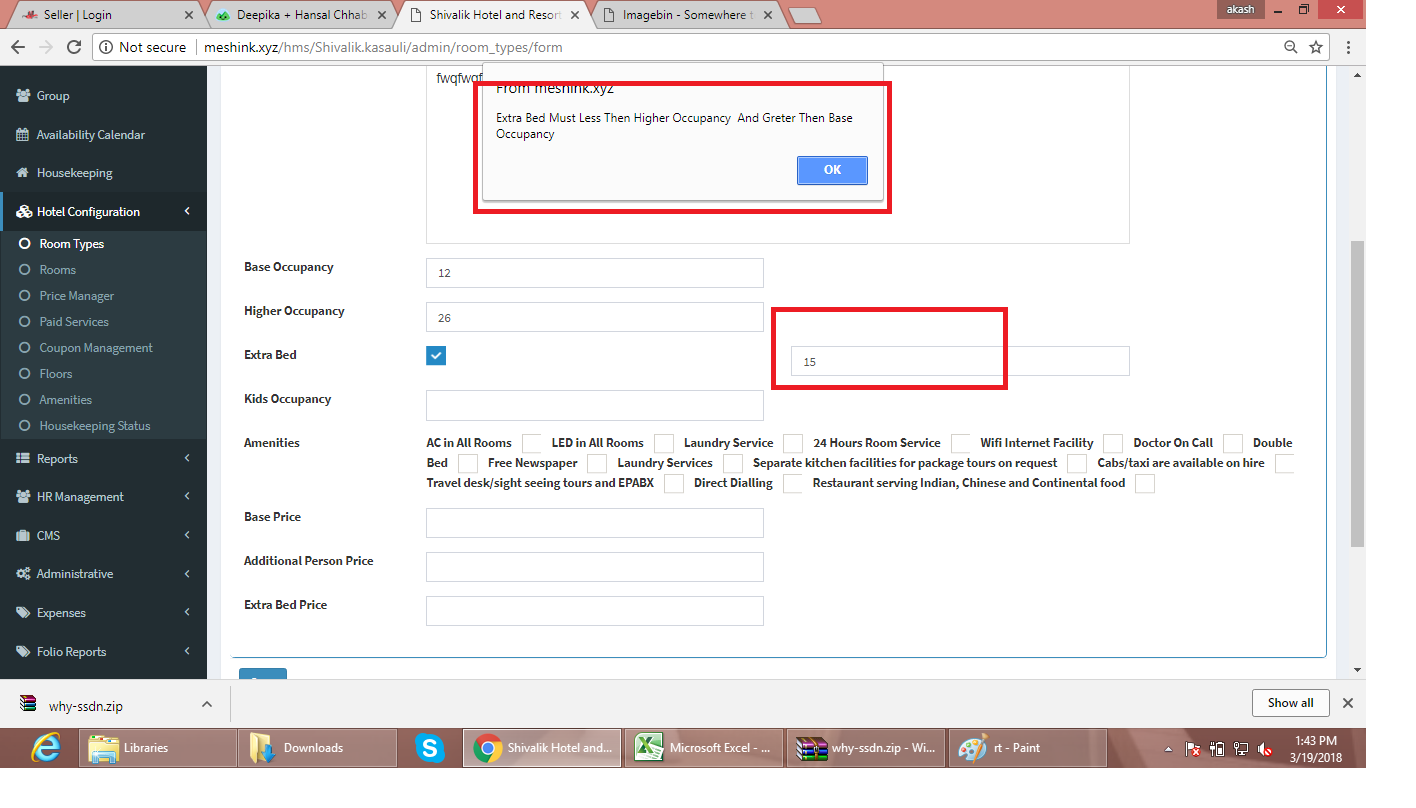This screenshot has width=1416, height=808.
Task: Open the Availability Calendar icon
Action: click(23, 134)
